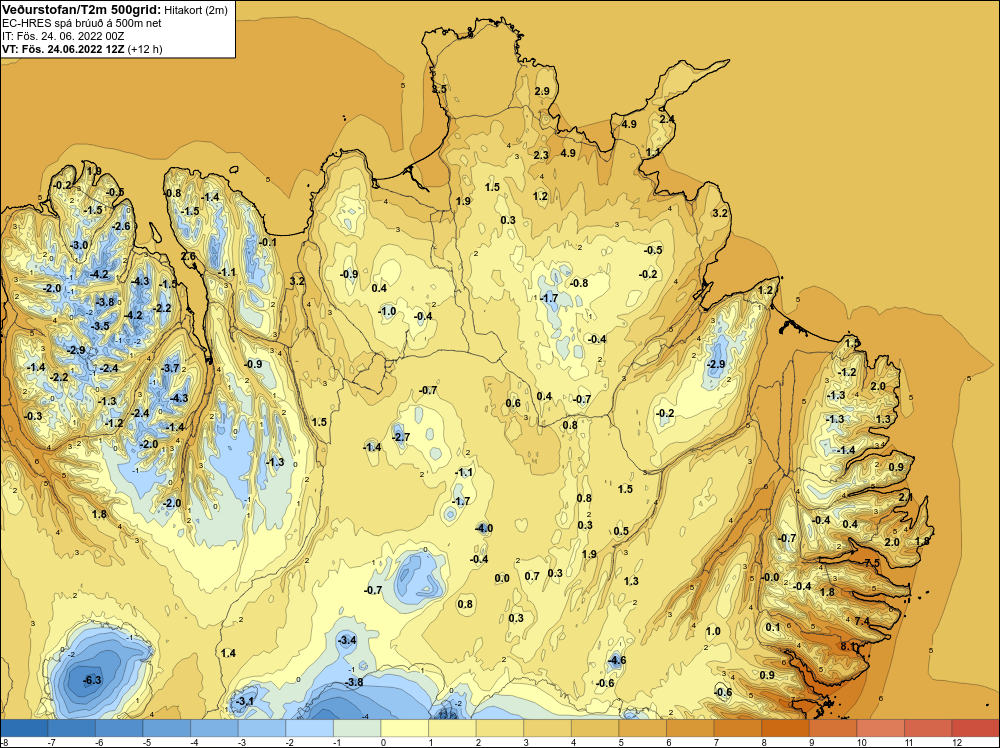The height and width of the screenshot is (748, 1000).
Task: Click the '2.3' temperature value
Action: pyautogui.click(x=541, y=155)
